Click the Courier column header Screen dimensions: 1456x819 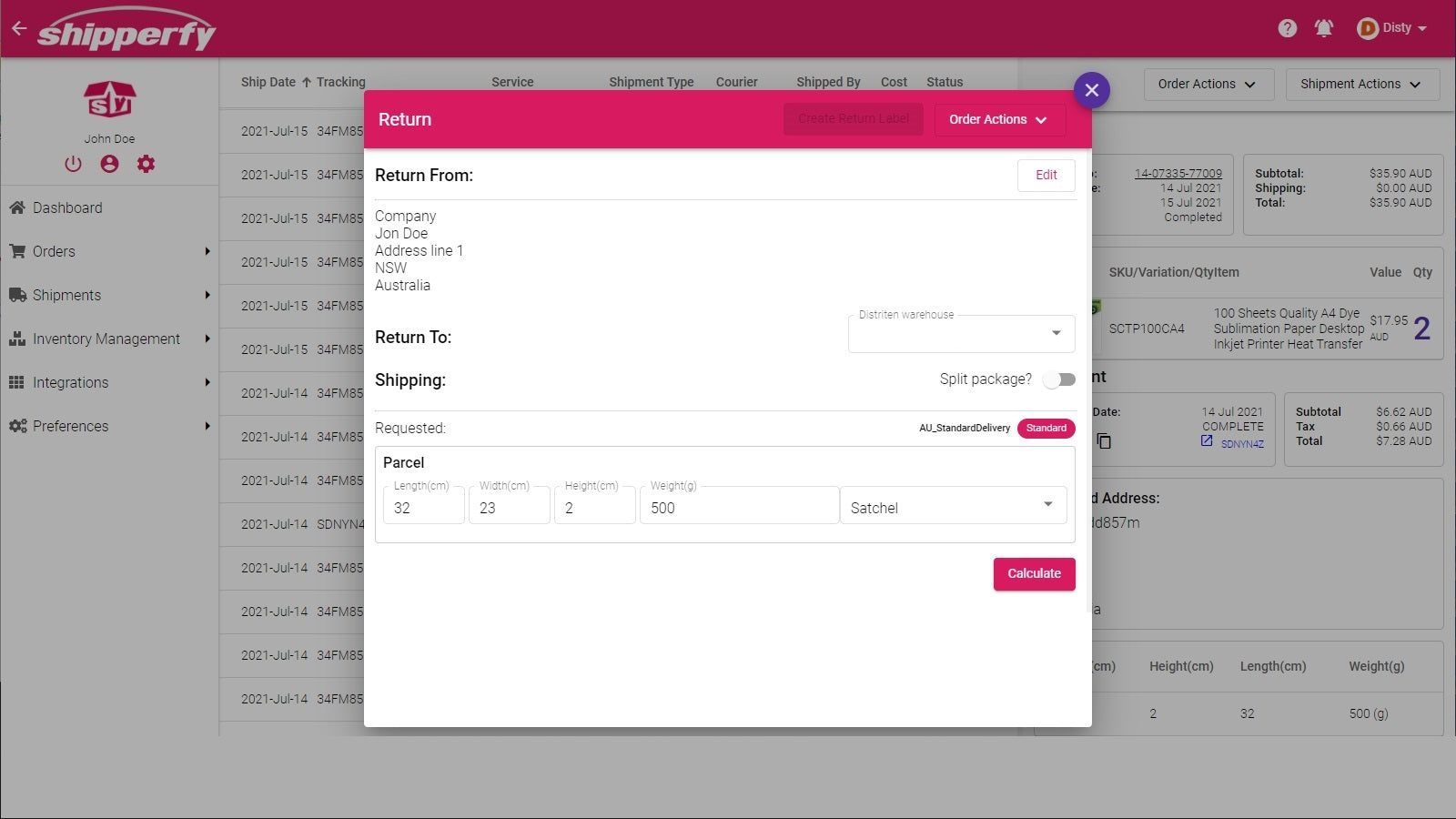pos(737,82)
